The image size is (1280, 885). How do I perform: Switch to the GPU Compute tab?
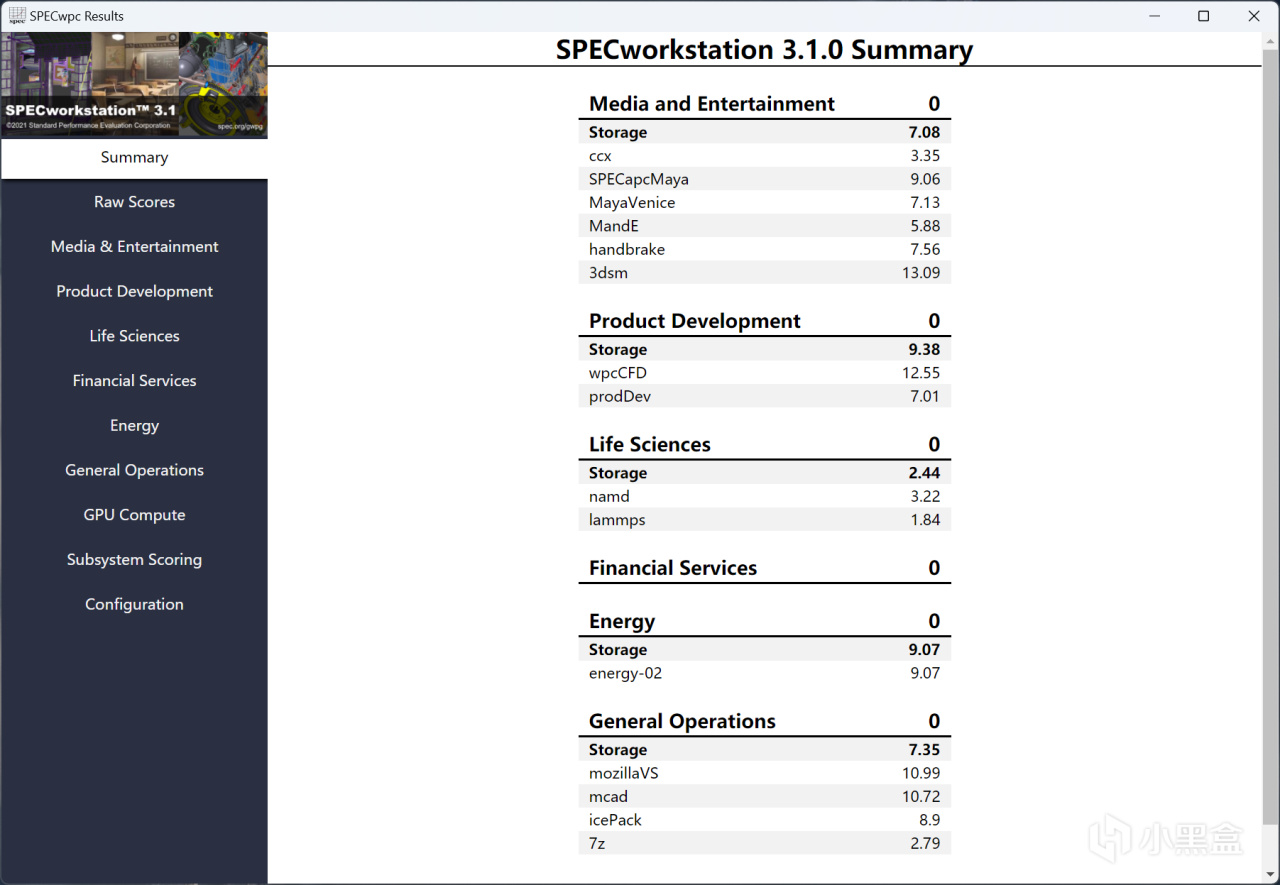coord(134,515)
